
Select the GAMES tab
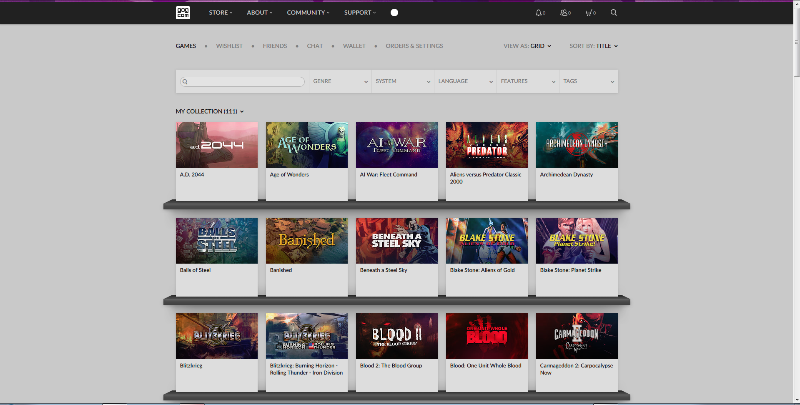[x=186, y=46]
